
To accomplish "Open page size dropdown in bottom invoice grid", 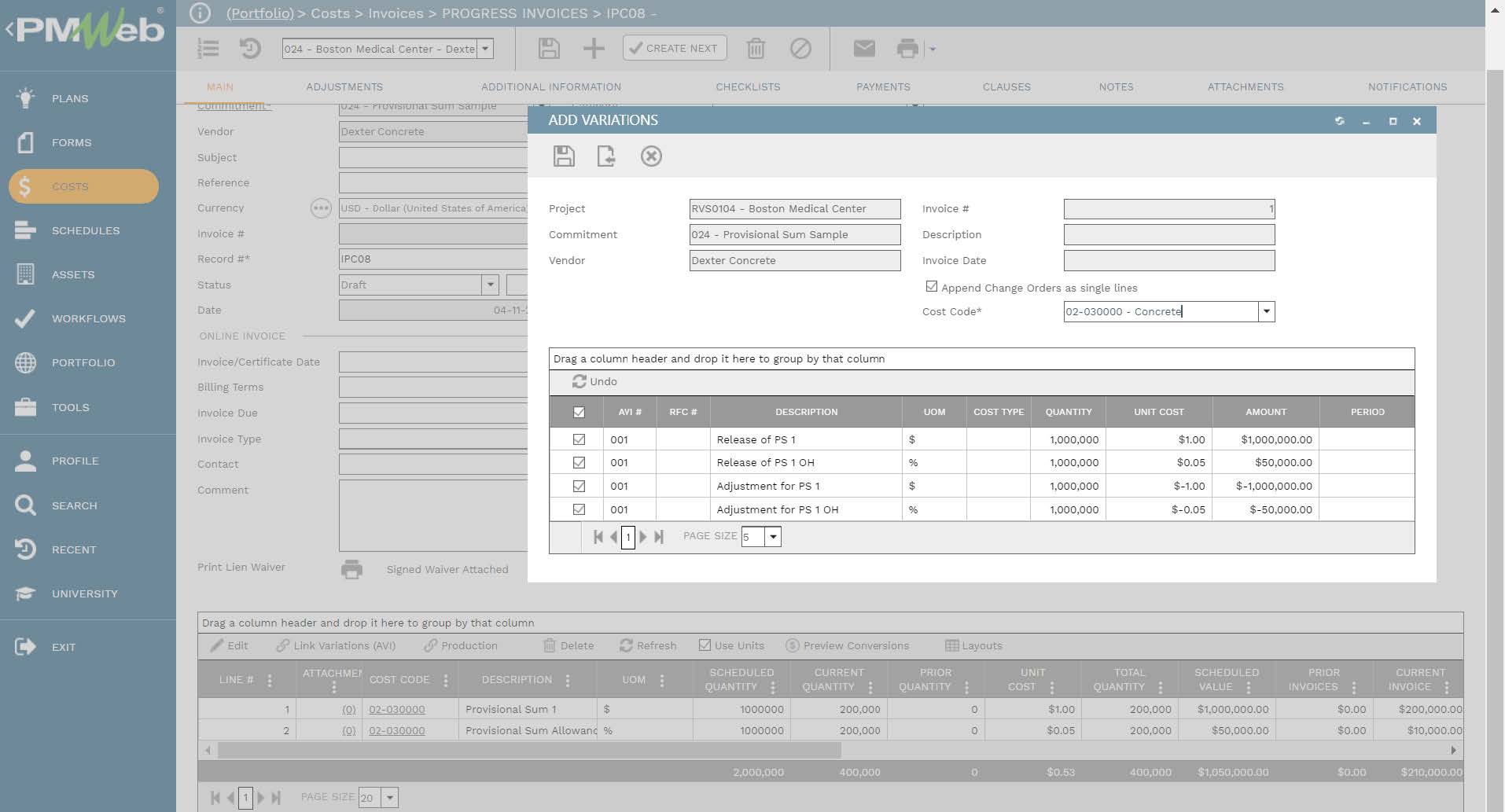I will click(x=390, y=798).
